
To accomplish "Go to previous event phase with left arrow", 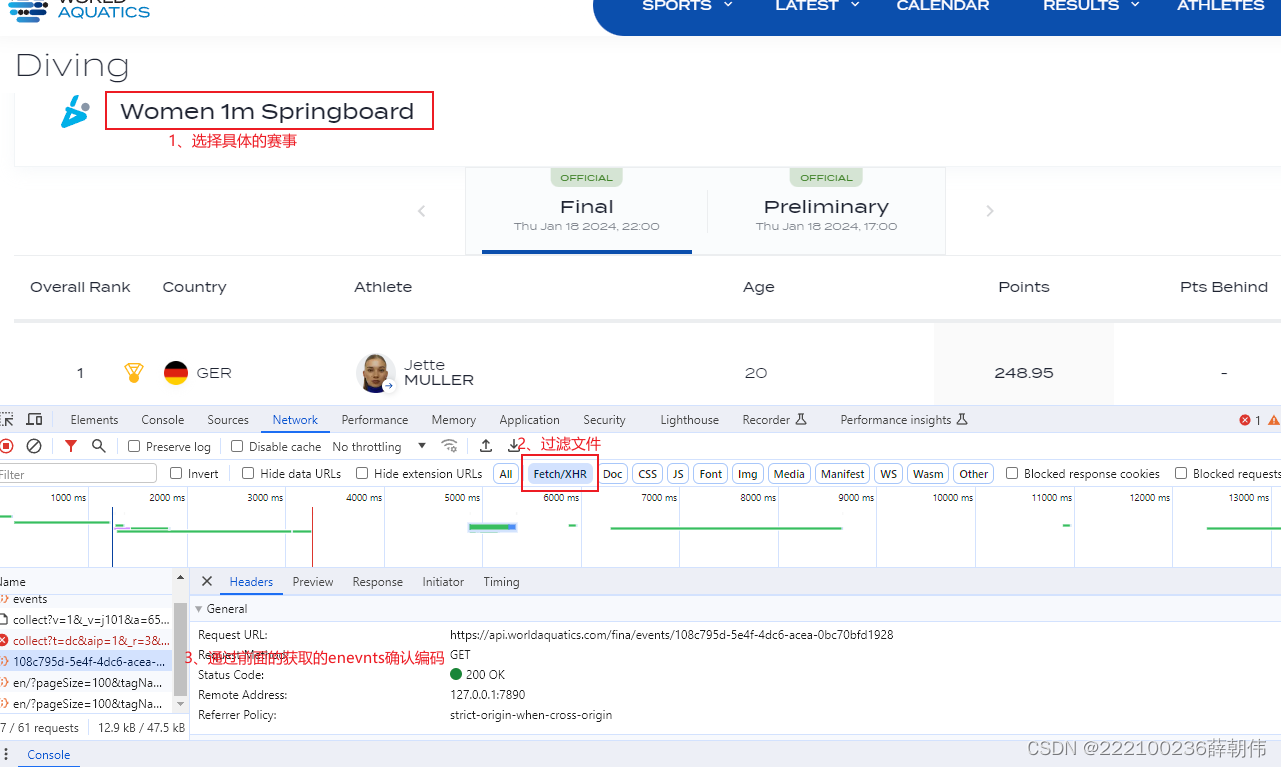I will coord(421,211).
